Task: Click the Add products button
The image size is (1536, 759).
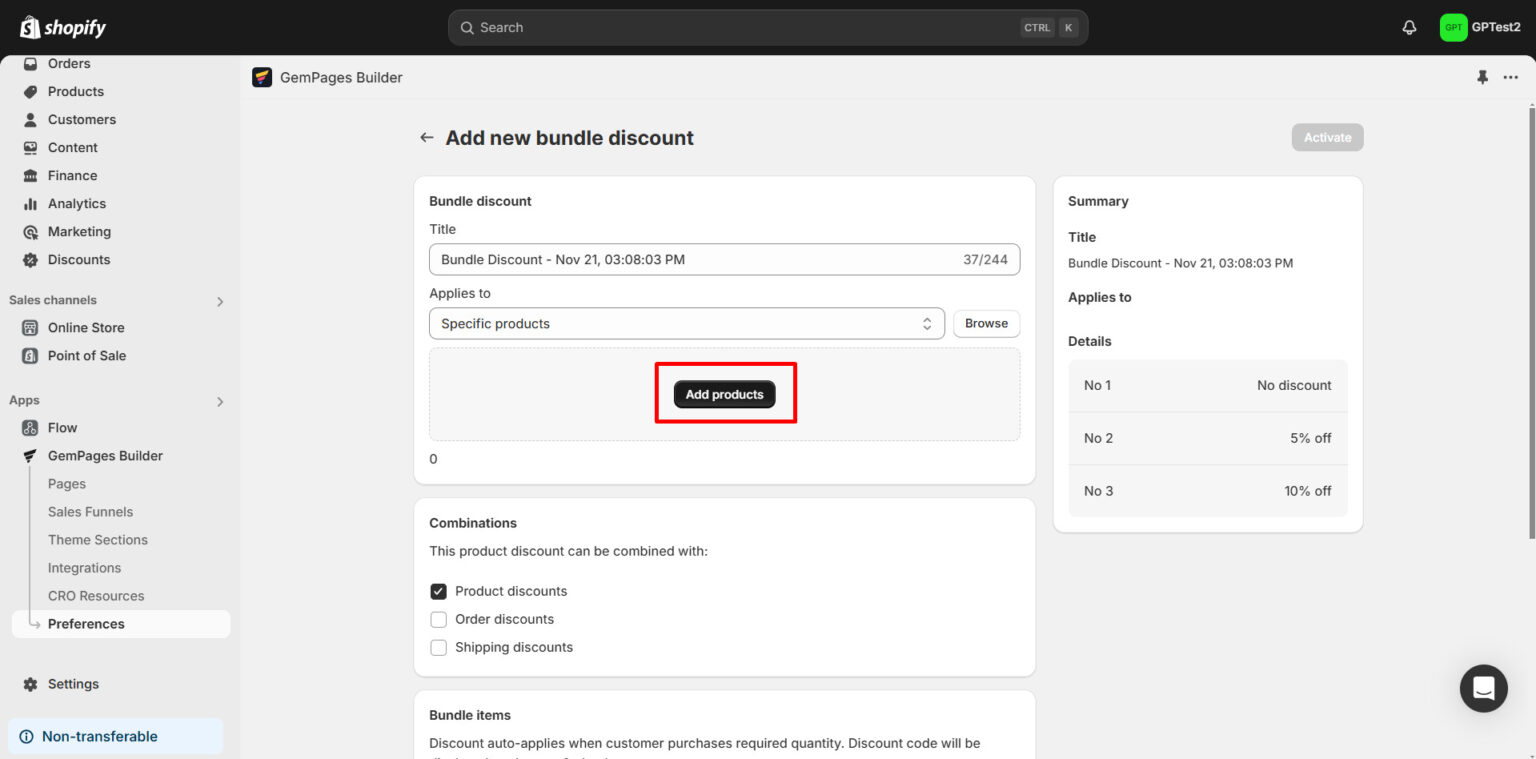Action: coord(724,393)
